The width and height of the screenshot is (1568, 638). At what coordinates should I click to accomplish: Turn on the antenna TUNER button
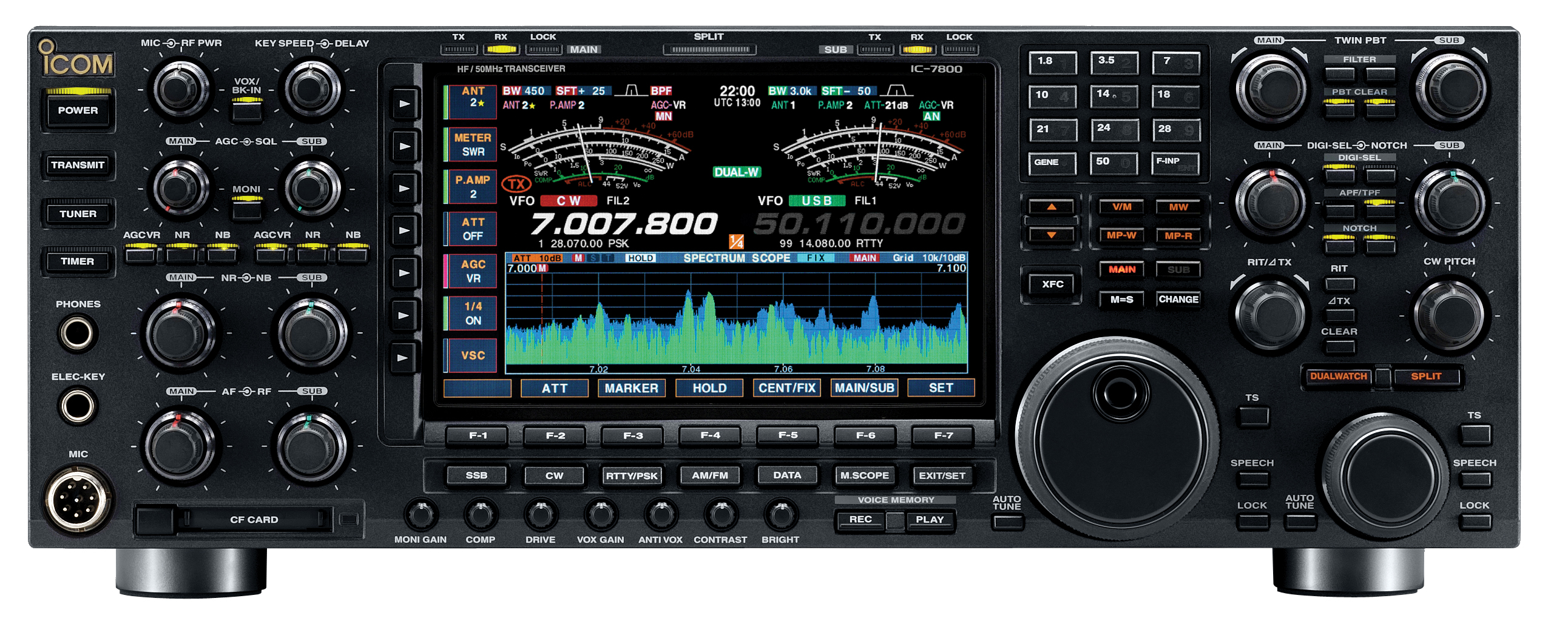point(78,213)
